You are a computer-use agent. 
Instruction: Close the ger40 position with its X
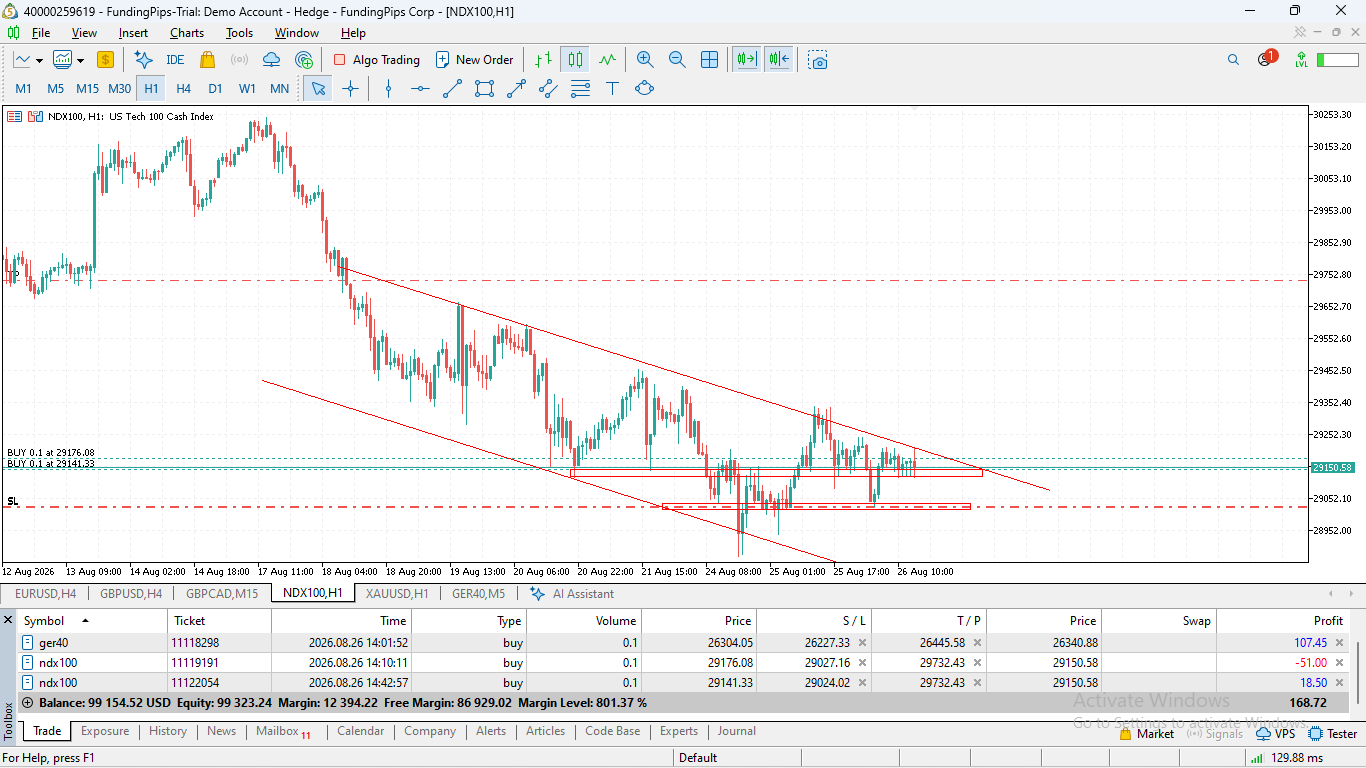point(1341,643)
